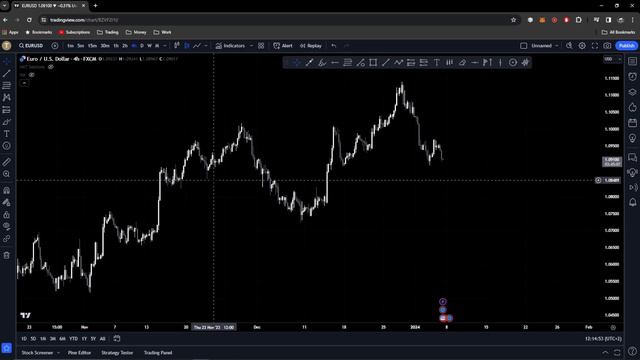This screenshot has height=360, width=640.
Task: Expand the Stock Screener dropdown arrow
Action: coord(58,353)
